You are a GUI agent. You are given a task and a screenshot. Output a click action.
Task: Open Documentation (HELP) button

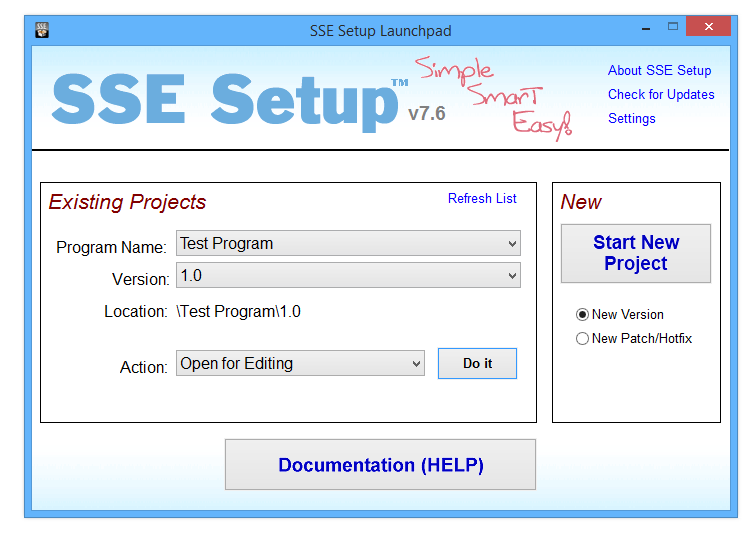coord(380,465)
